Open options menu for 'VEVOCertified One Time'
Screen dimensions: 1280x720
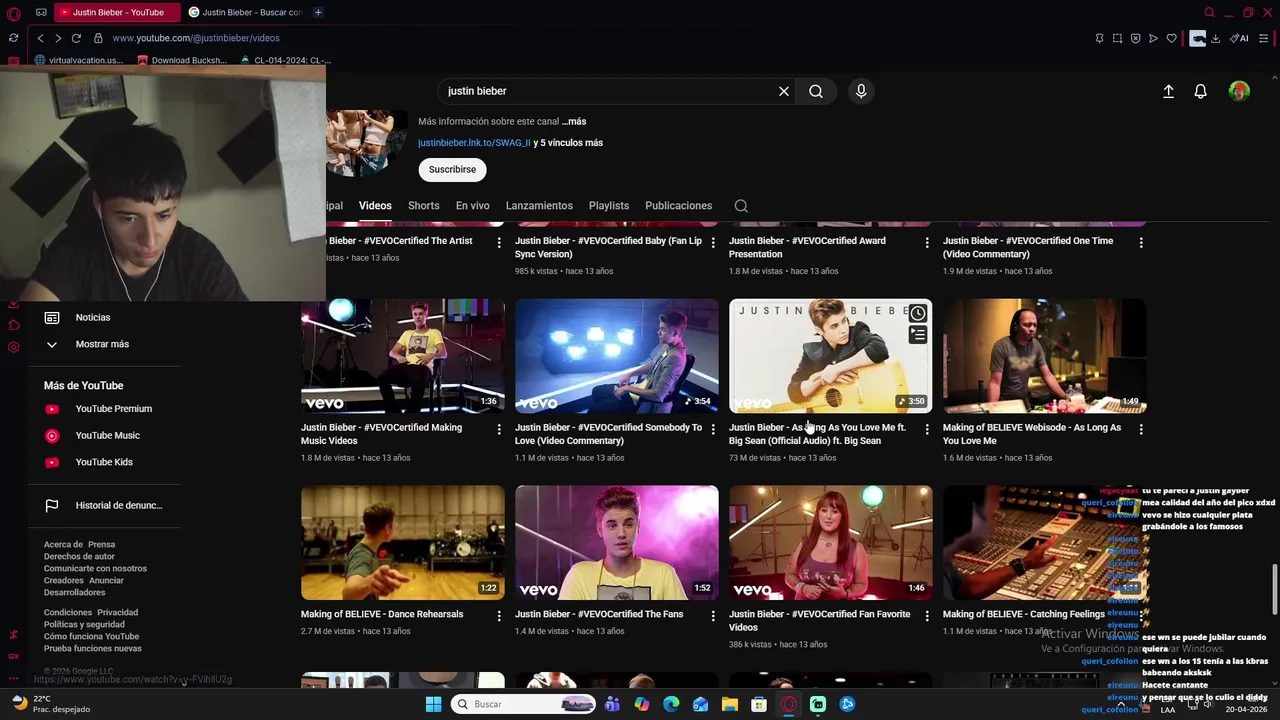(x=1141, y=242)
